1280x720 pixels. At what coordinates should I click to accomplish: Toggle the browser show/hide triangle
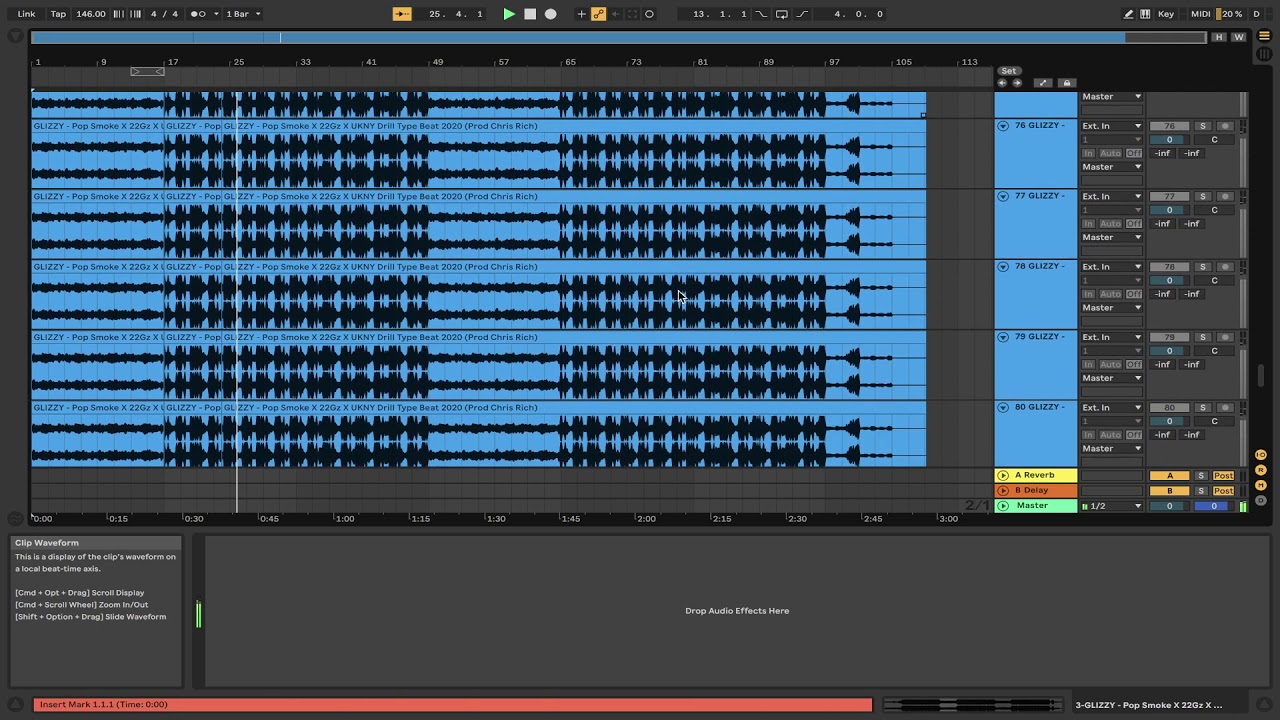point(14,36)
